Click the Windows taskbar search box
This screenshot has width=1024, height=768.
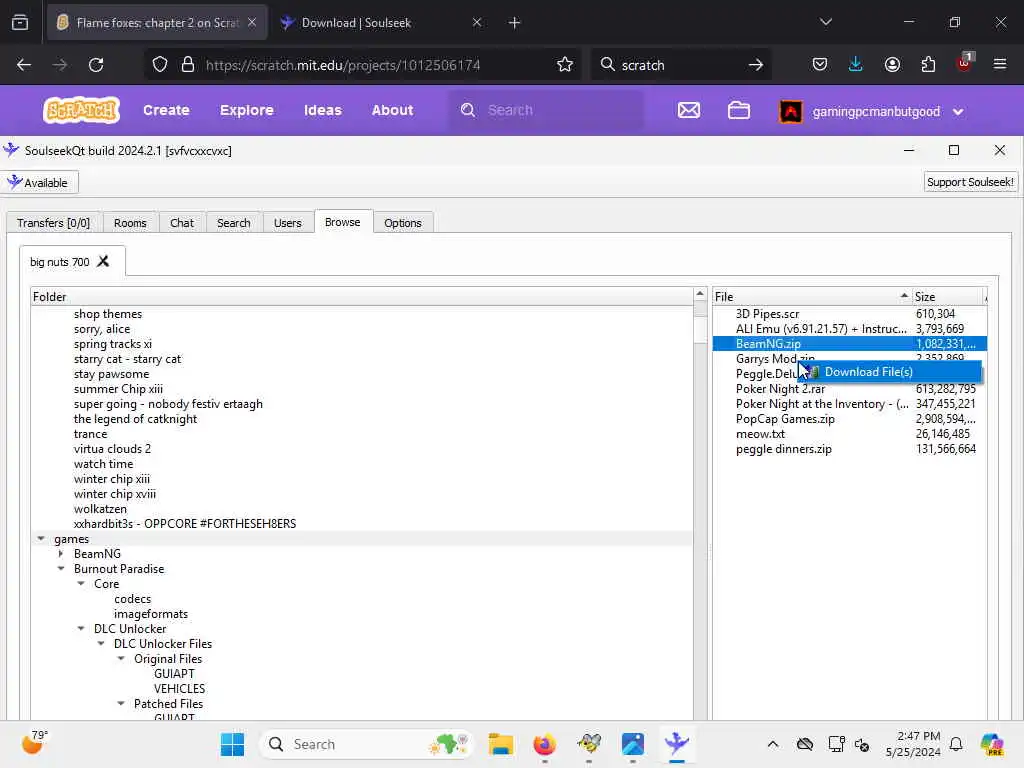(366, 744)
